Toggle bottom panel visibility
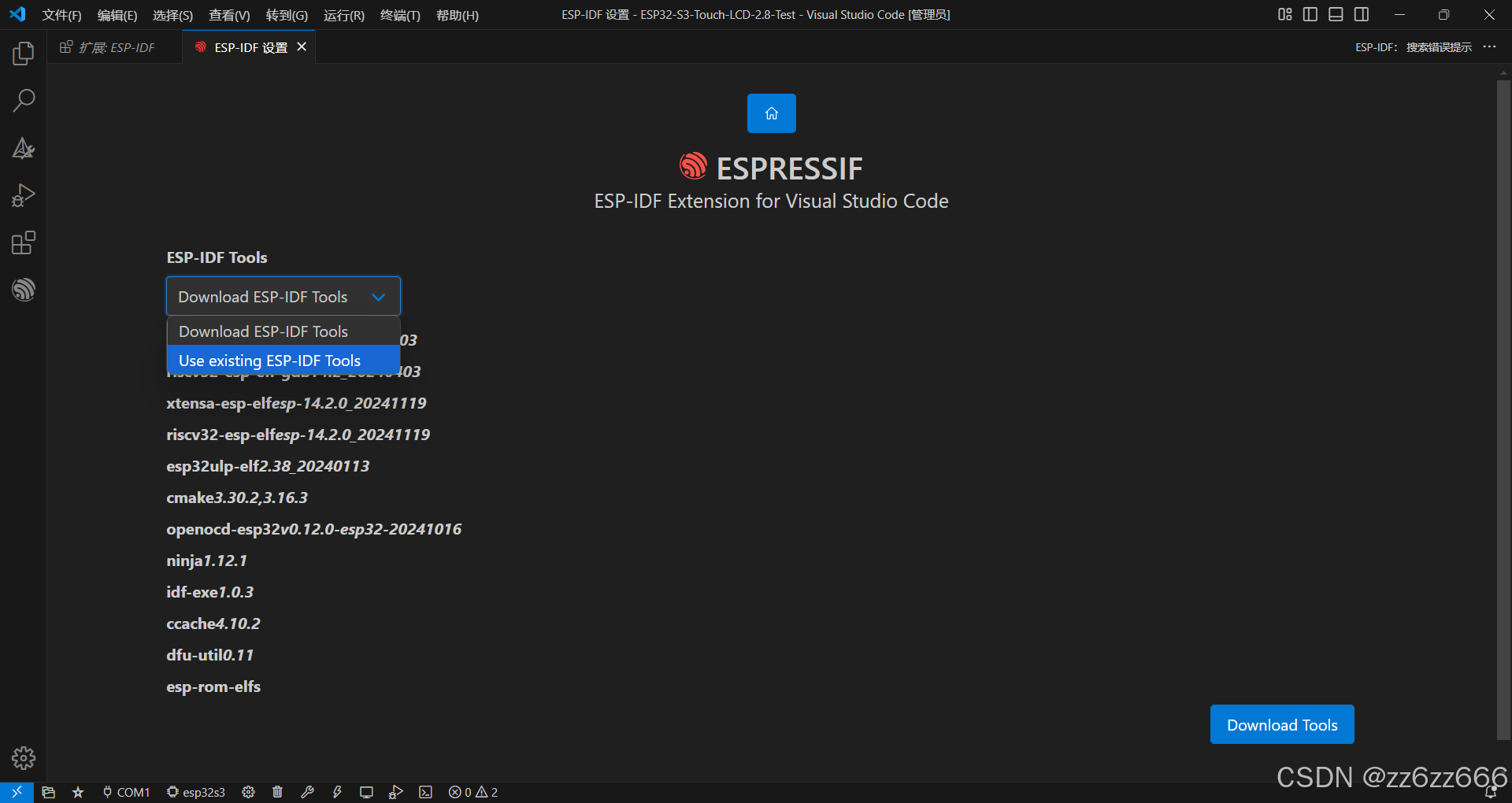This screenshot has height=803, width=1512. coord(1336,14)
